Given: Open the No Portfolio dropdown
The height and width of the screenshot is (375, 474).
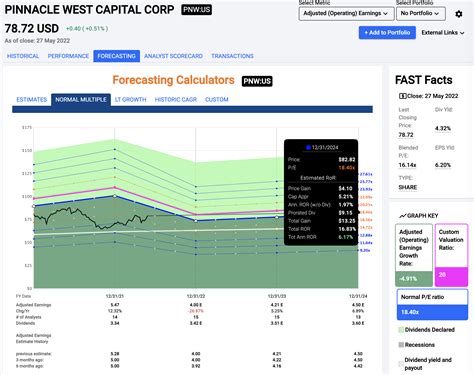Looking at the screenshot, I should click(420, 14).
